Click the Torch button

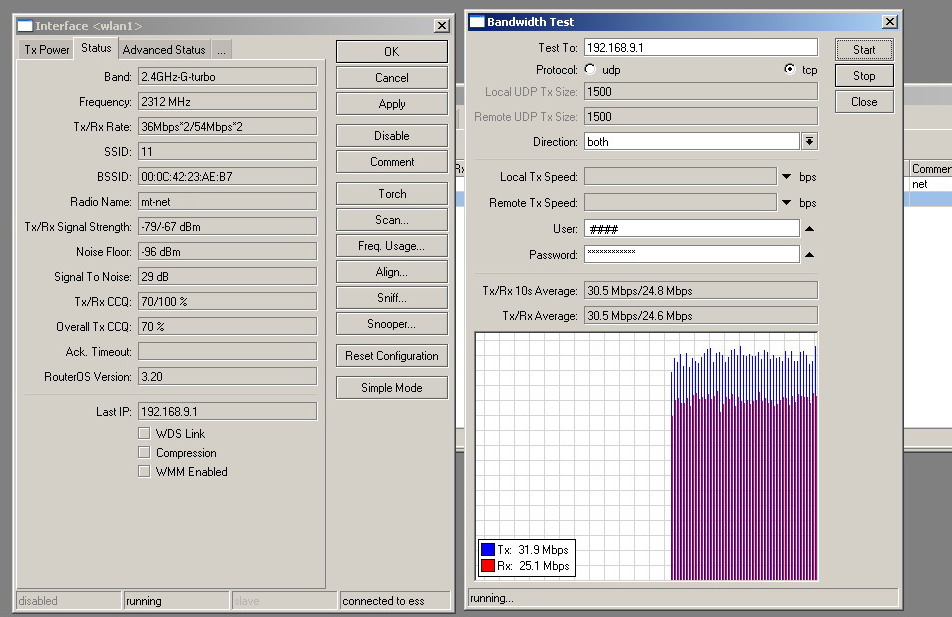392,194
